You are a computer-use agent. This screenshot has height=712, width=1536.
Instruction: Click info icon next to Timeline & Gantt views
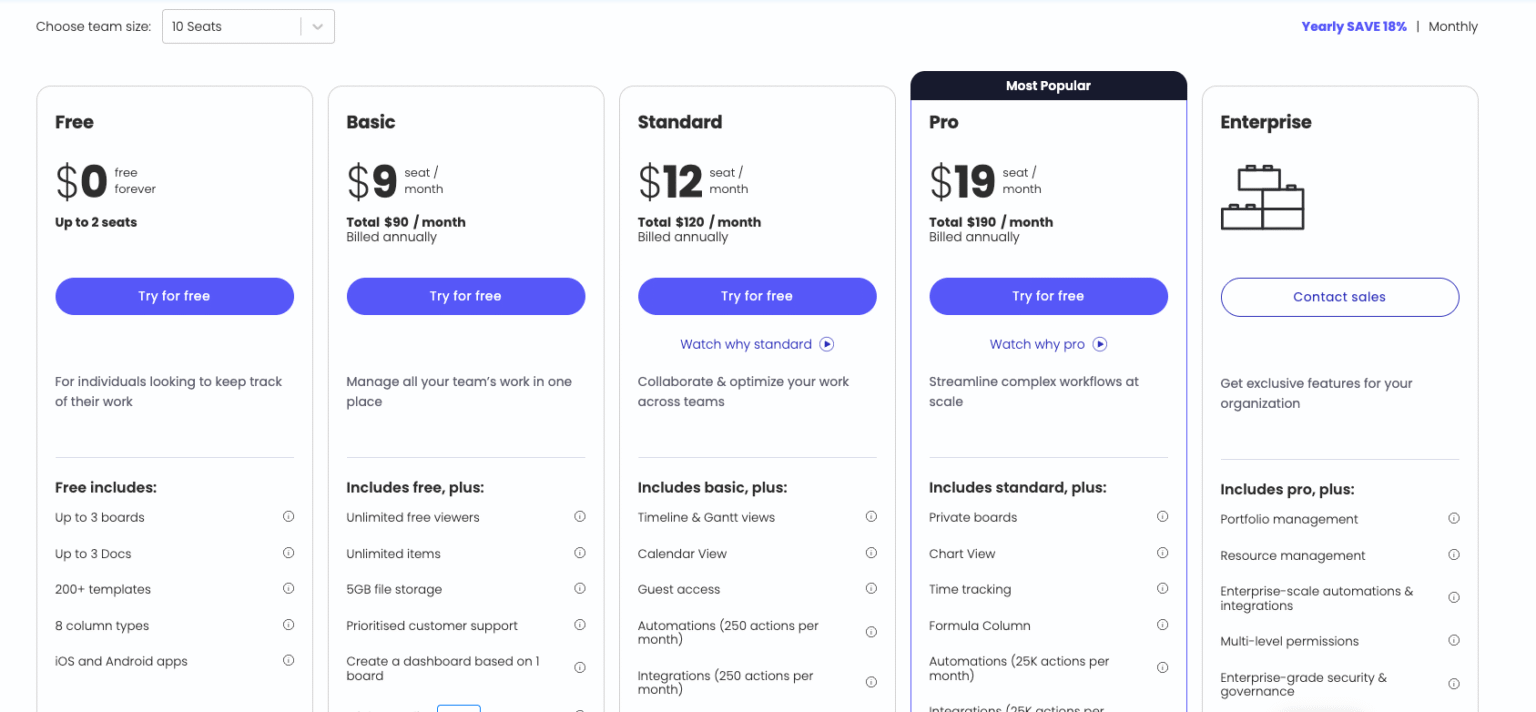[x=871, y=517]
